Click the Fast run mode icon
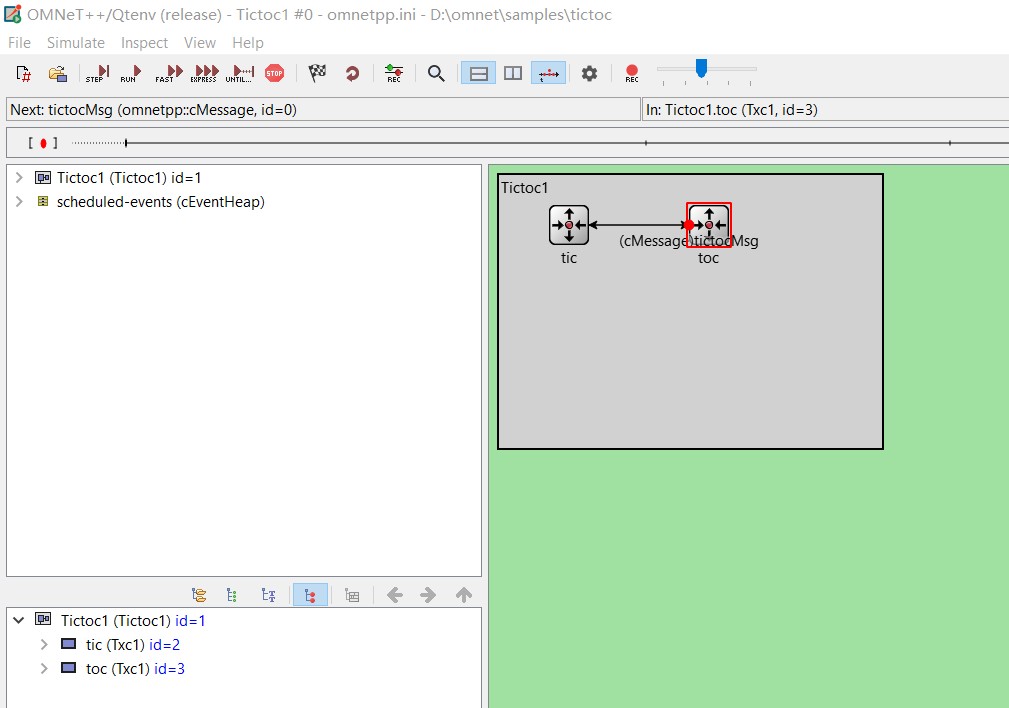Viewport: 1009px width, 708px height. click(168, 72)
